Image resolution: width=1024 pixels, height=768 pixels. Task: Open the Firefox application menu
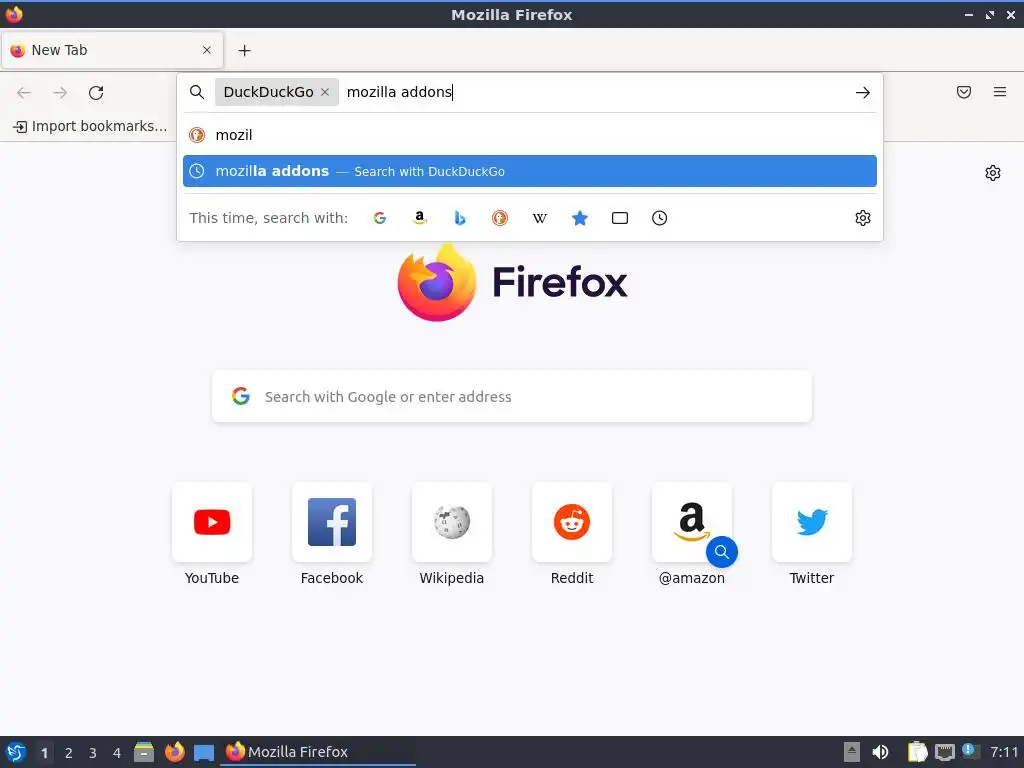pos(1000,92)
